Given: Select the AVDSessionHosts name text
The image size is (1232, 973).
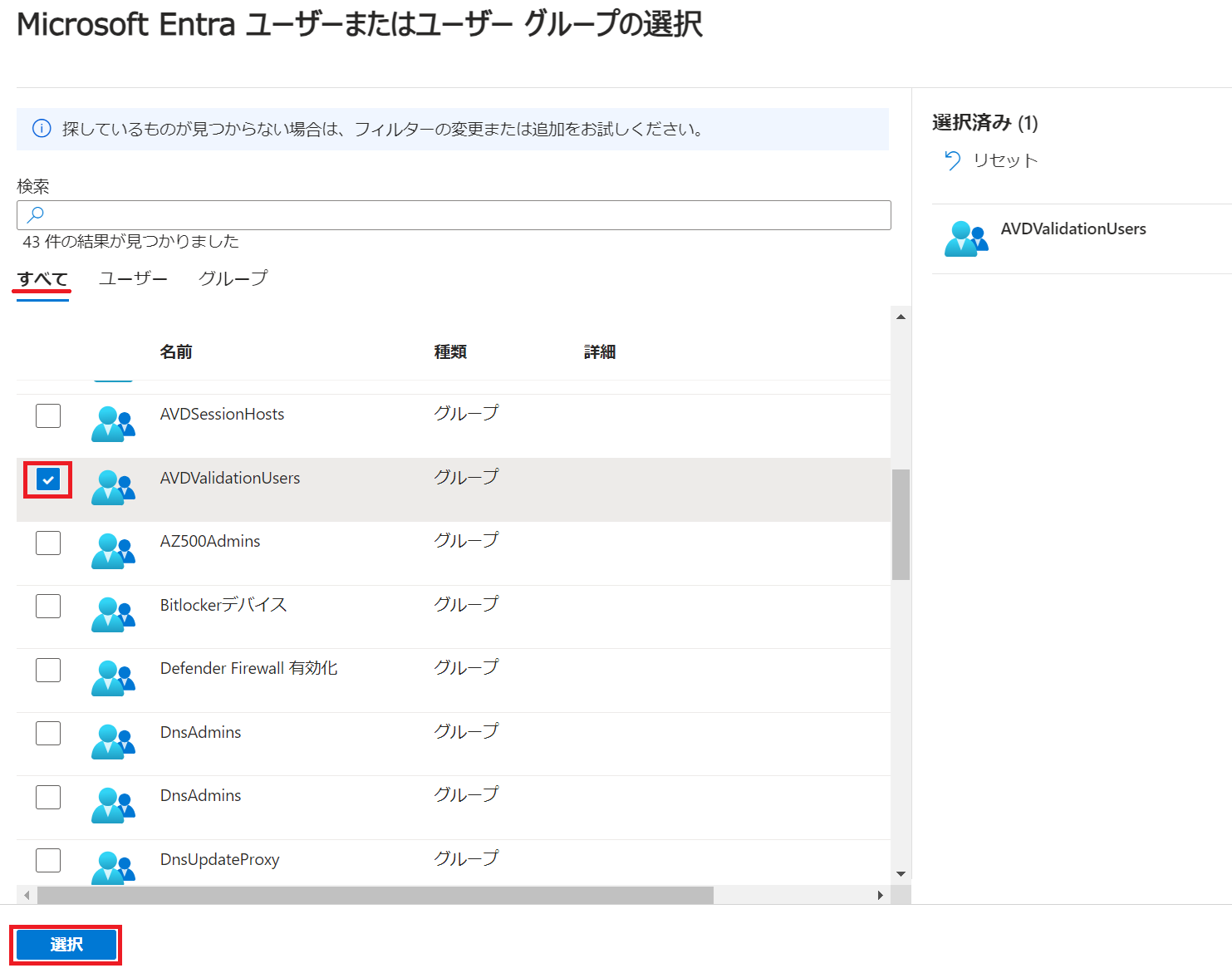Looking at the screenshot, I should 222,414.
